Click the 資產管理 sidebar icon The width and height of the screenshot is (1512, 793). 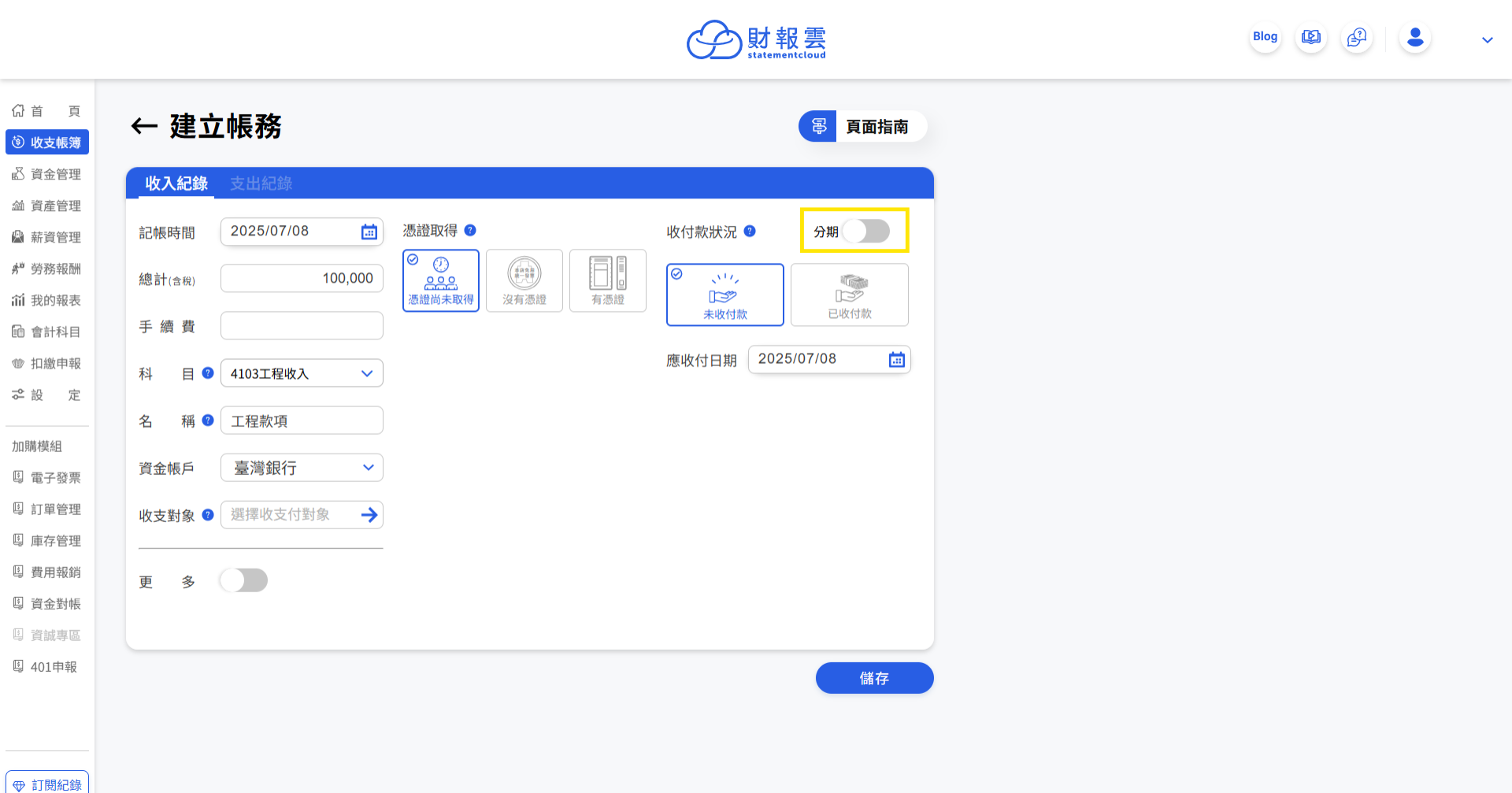[18, 205]
